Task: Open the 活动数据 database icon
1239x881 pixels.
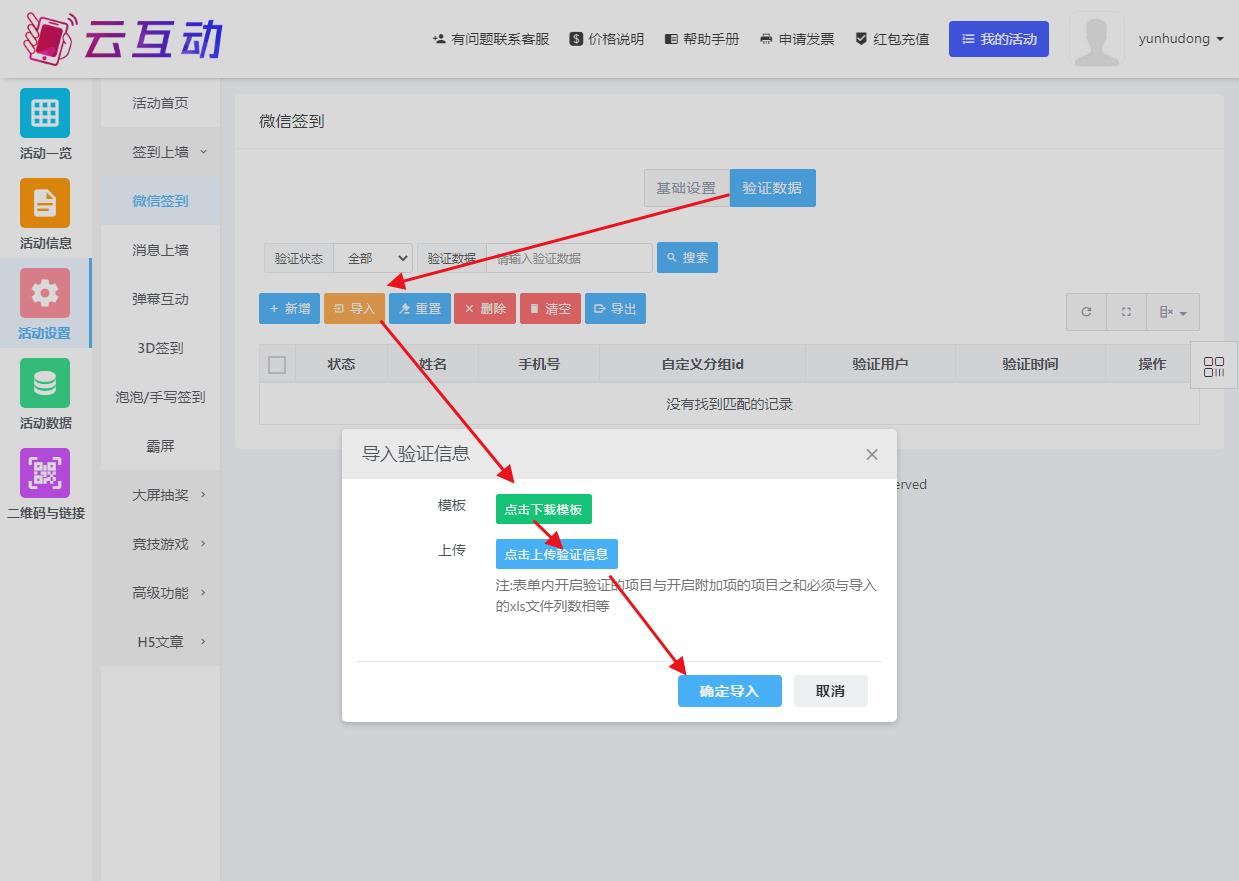Action: (x=45, y=383)
